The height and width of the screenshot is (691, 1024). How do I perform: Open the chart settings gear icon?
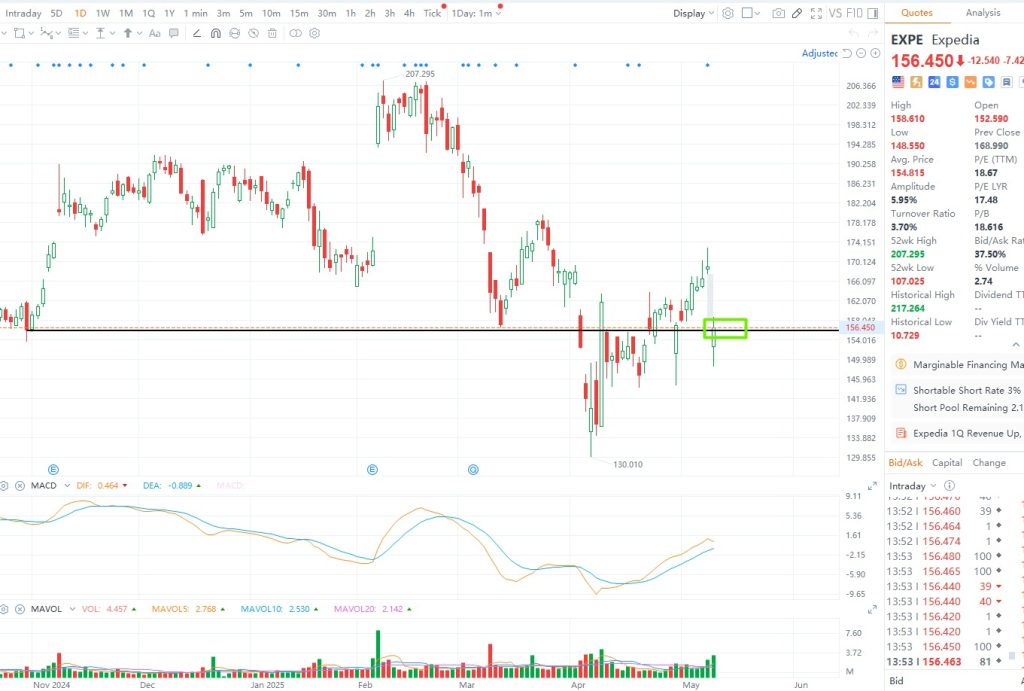(728, 13)
